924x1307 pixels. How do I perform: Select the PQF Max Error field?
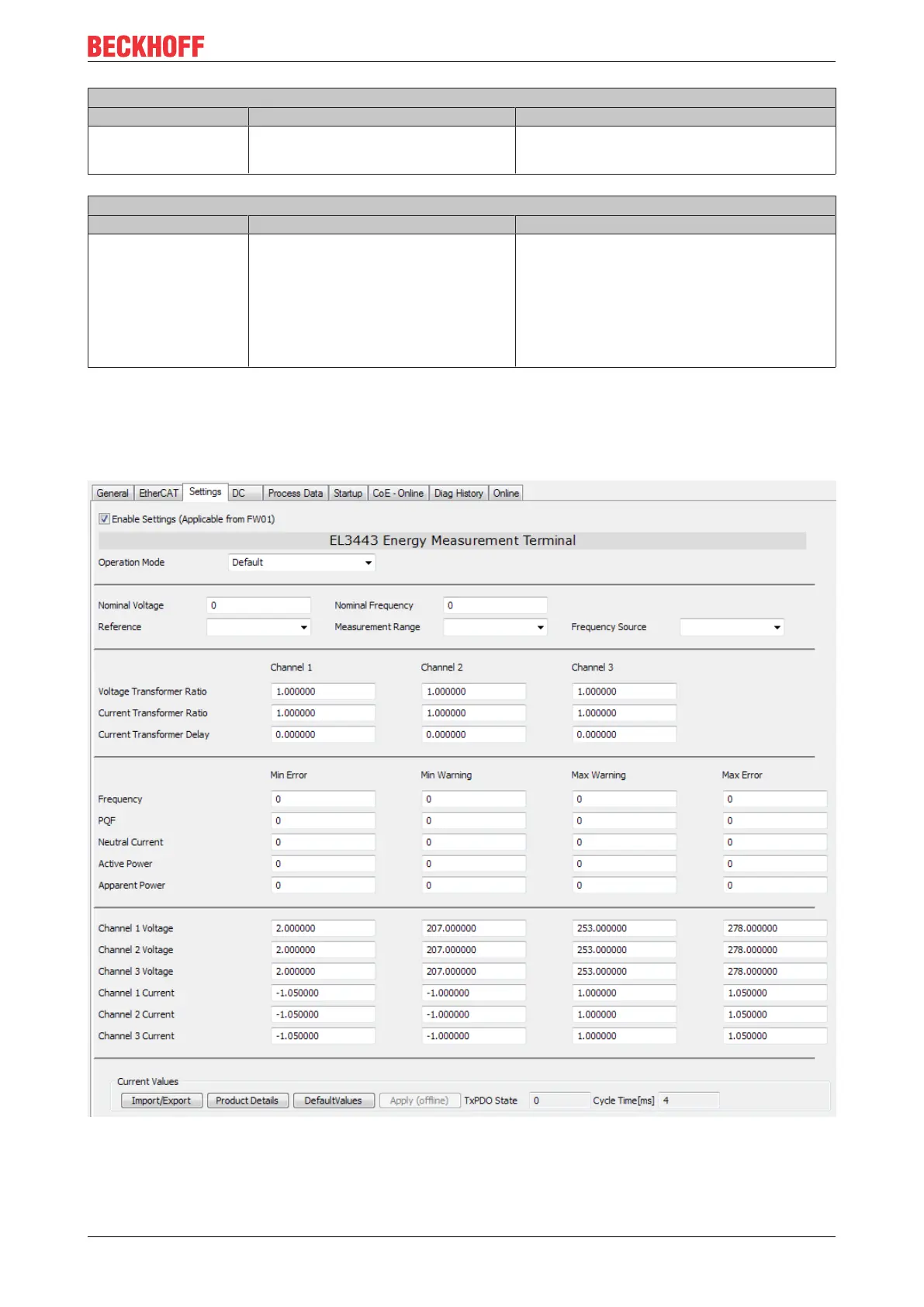775,820
